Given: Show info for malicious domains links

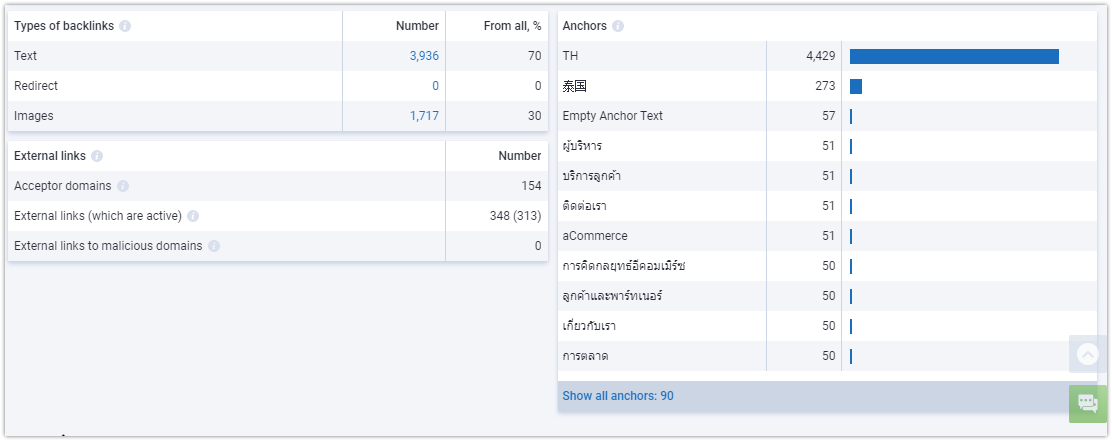Looking at the screenshot, I should (x=214, y=246).
